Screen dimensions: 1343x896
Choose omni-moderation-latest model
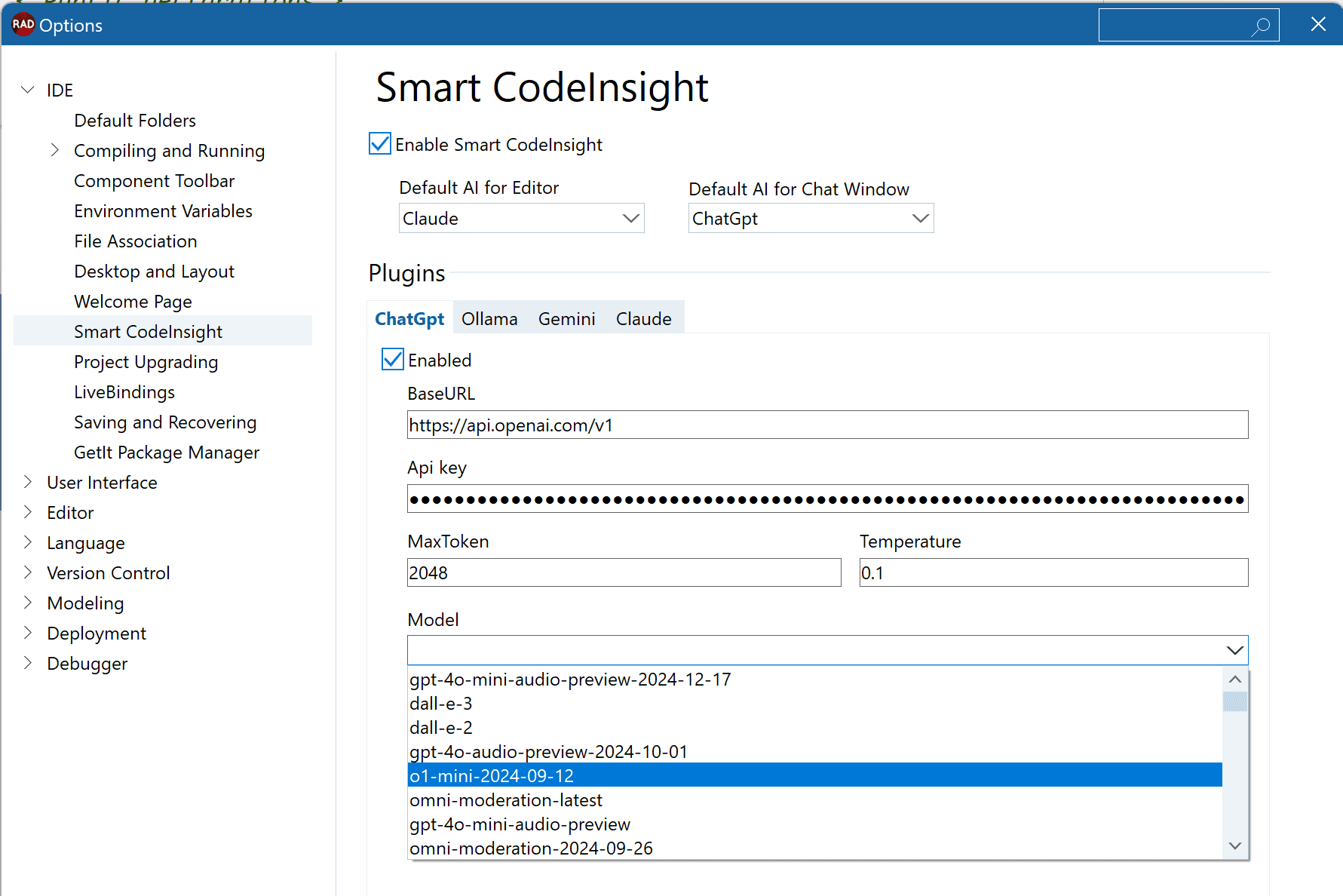pyautogui.click(x=814, y=800)
